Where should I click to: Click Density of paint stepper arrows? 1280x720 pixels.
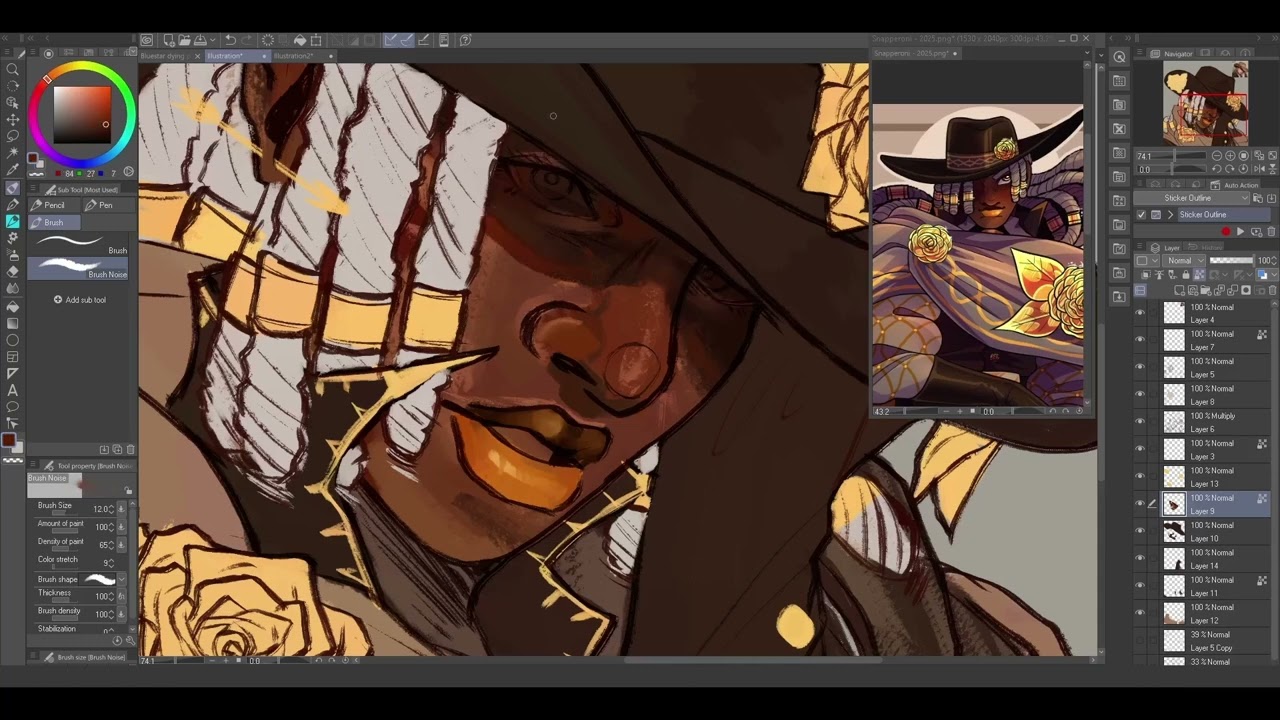click(112, 545)
